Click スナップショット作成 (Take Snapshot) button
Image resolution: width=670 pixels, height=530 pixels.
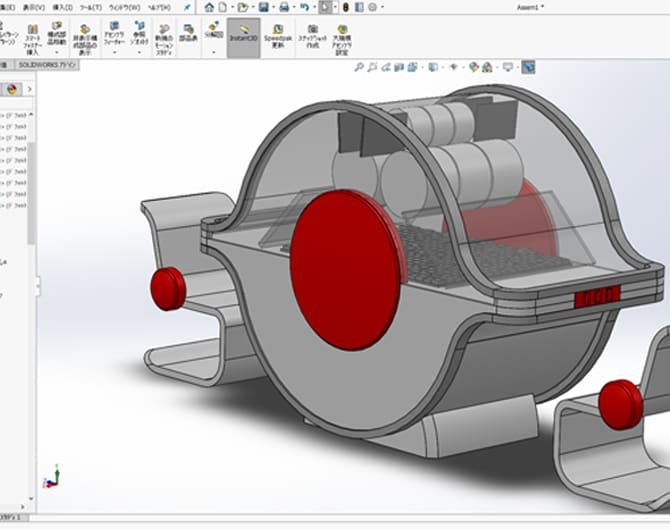pos(312,35)
